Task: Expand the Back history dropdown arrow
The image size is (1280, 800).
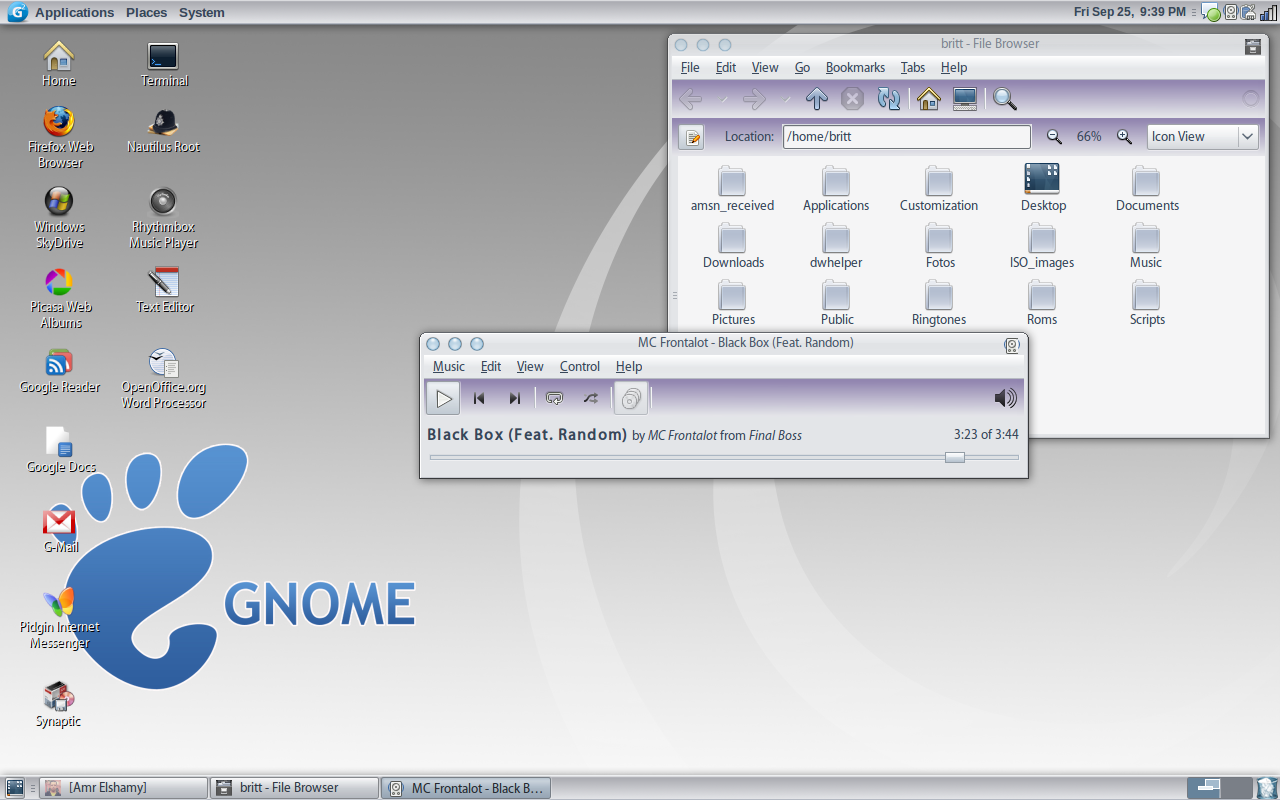Action: click(x=723, y=100)
